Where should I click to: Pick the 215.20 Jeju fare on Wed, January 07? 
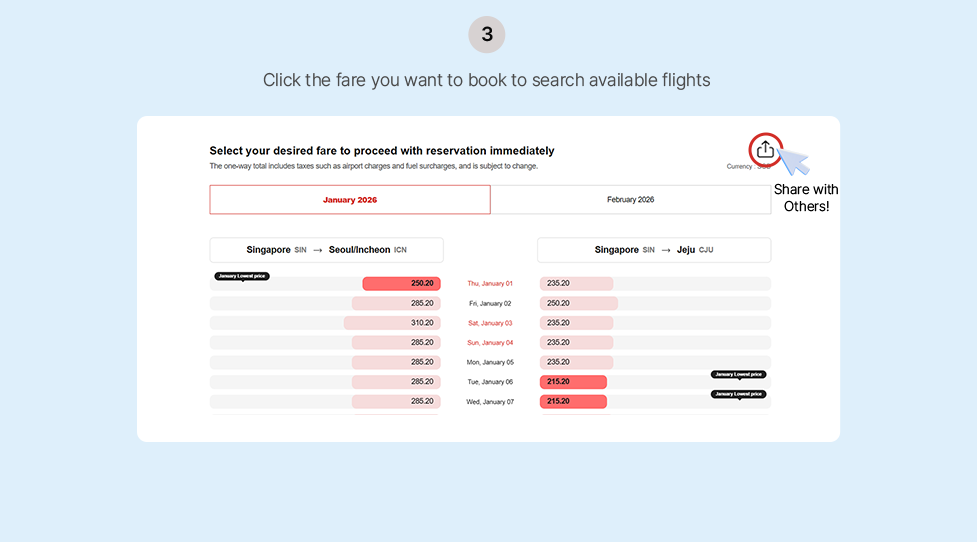573,401
